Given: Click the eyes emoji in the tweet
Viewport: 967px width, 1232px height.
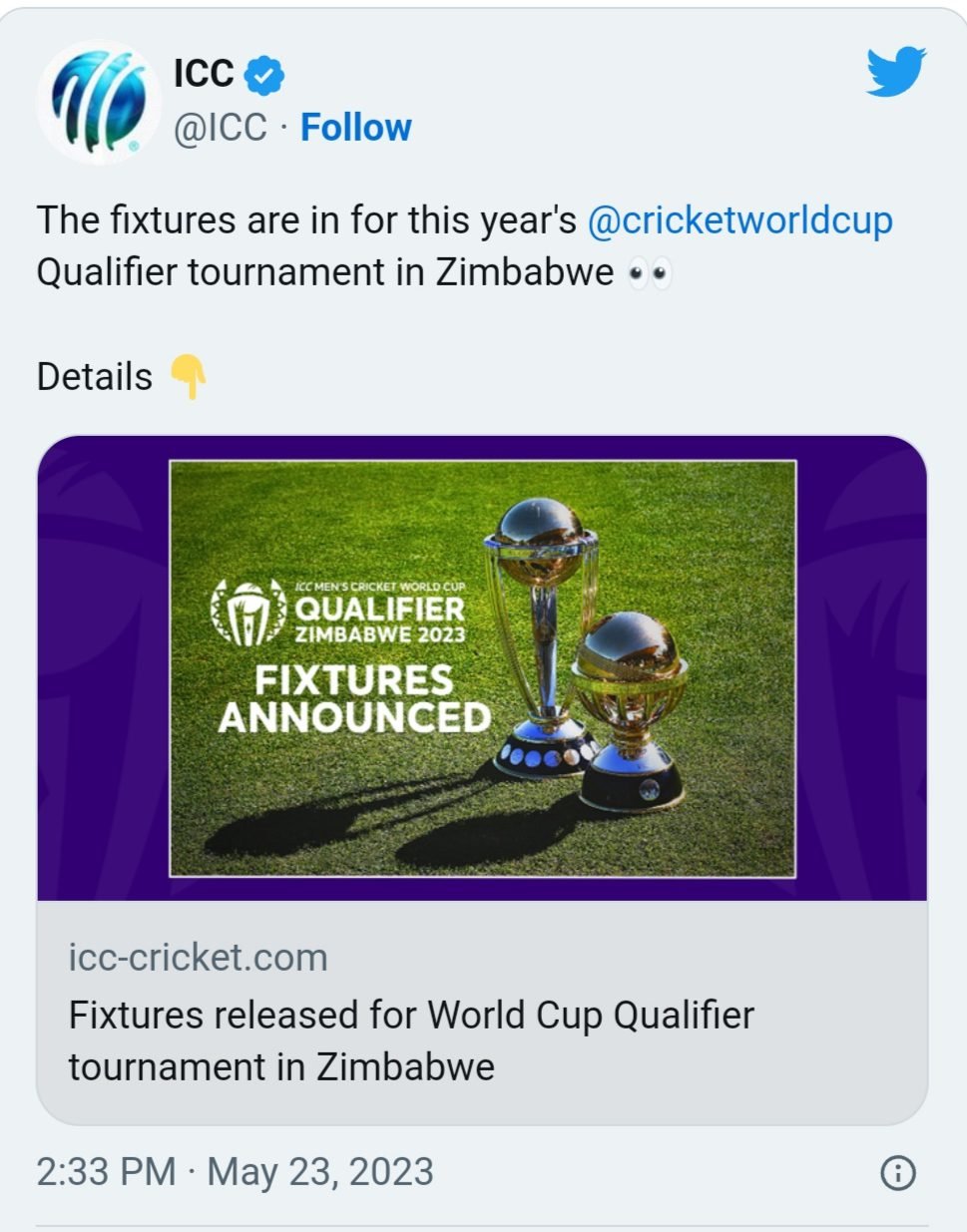Looking at the screenshot, I should coord(650,273).
